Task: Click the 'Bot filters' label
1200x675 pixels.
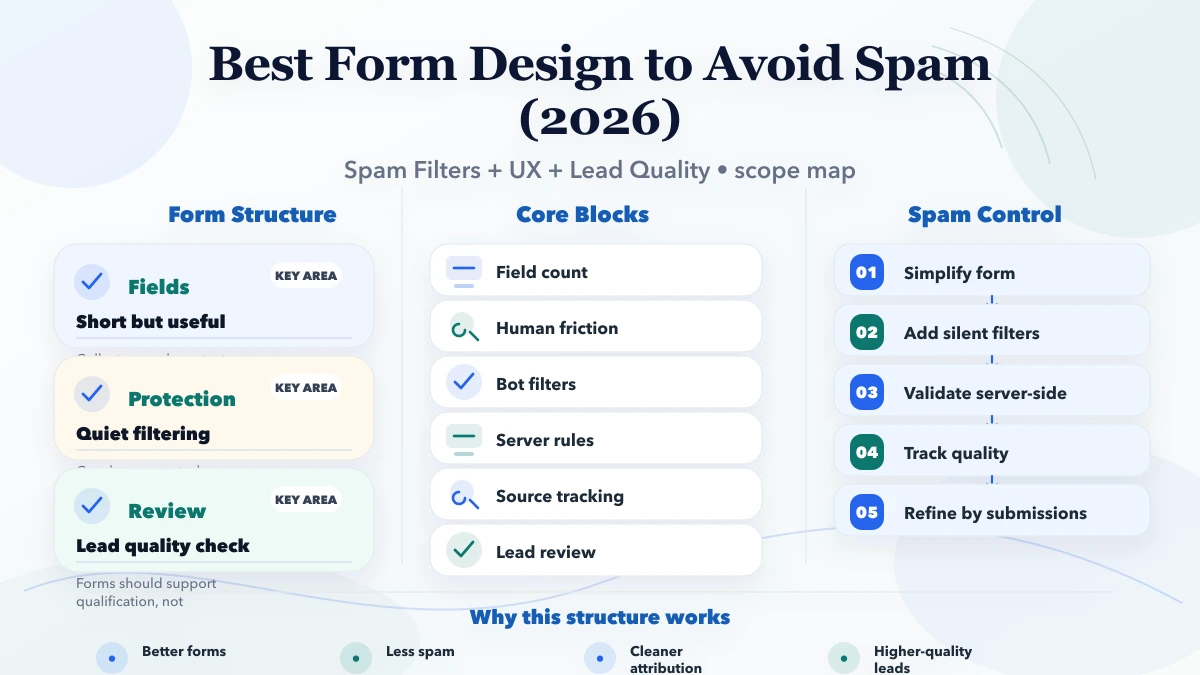Action: tap(536, 384)
